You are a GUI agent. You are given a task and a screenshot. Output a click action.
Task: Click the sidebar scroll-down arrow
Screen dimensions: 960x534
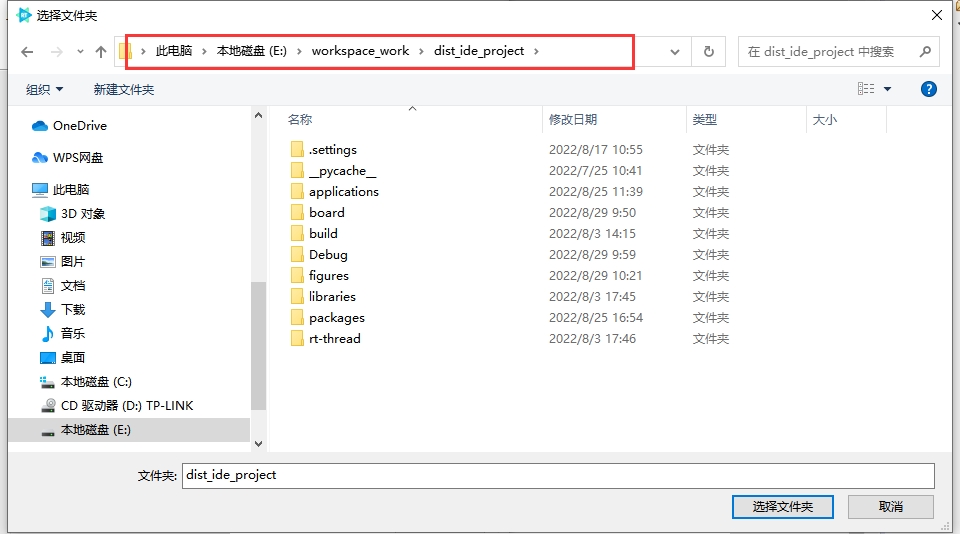coord(258,443)
